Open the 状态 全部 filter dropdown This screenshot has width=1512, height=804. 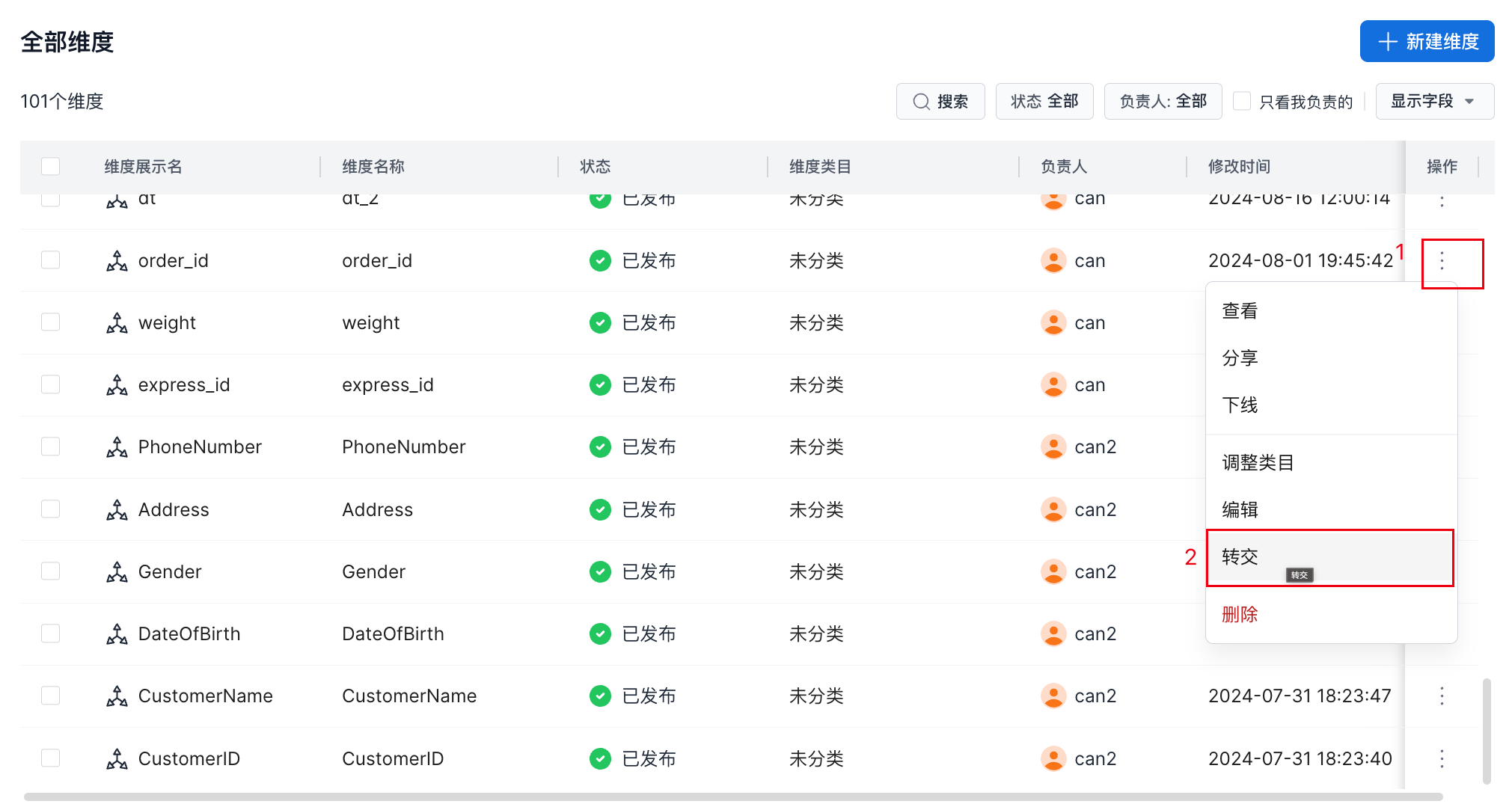(1044, 101)
